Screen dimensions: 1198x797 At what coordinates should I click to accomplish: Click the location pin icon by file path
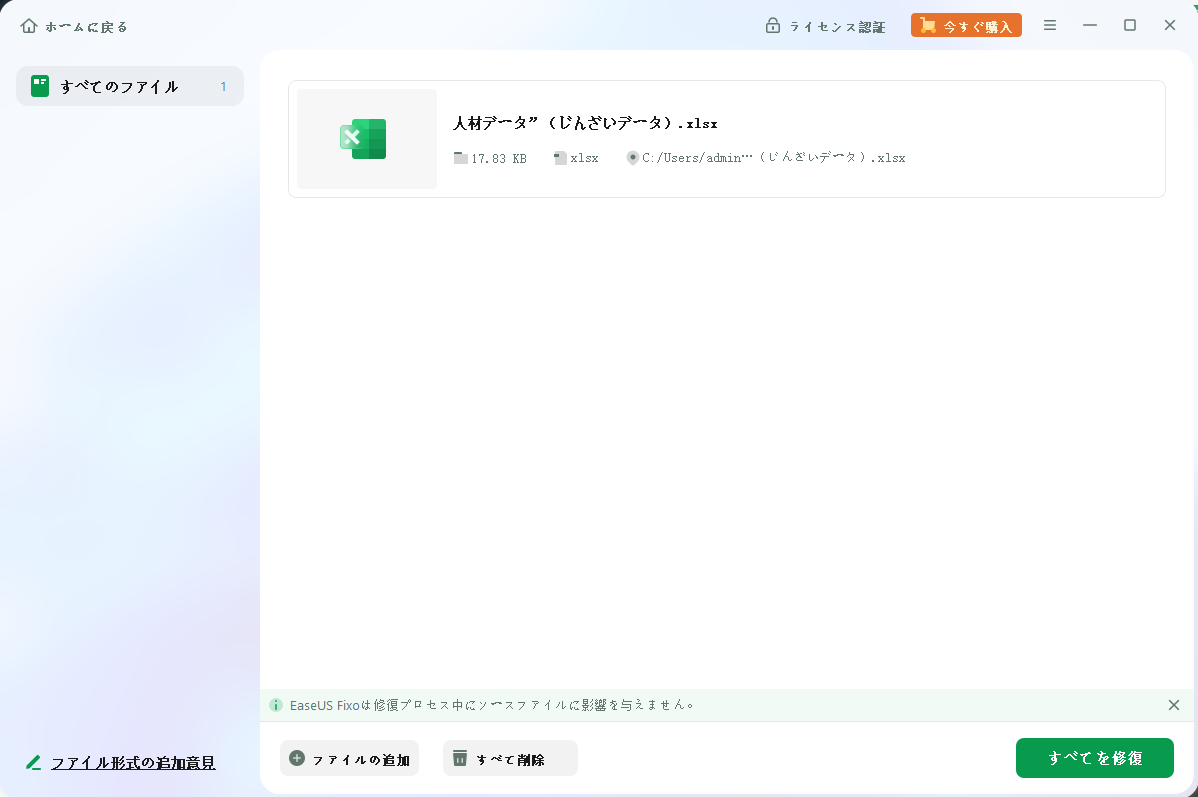[x=632, y=158]
